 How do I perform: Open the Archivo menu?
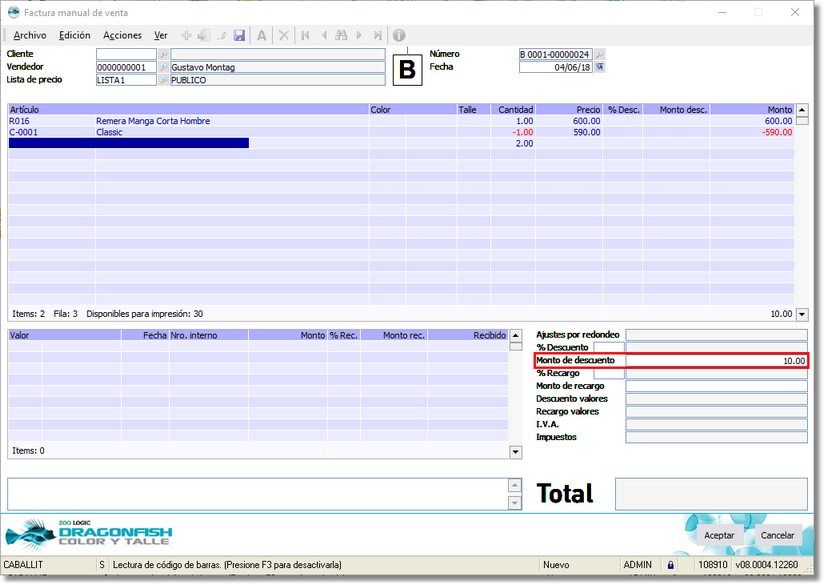30,35
